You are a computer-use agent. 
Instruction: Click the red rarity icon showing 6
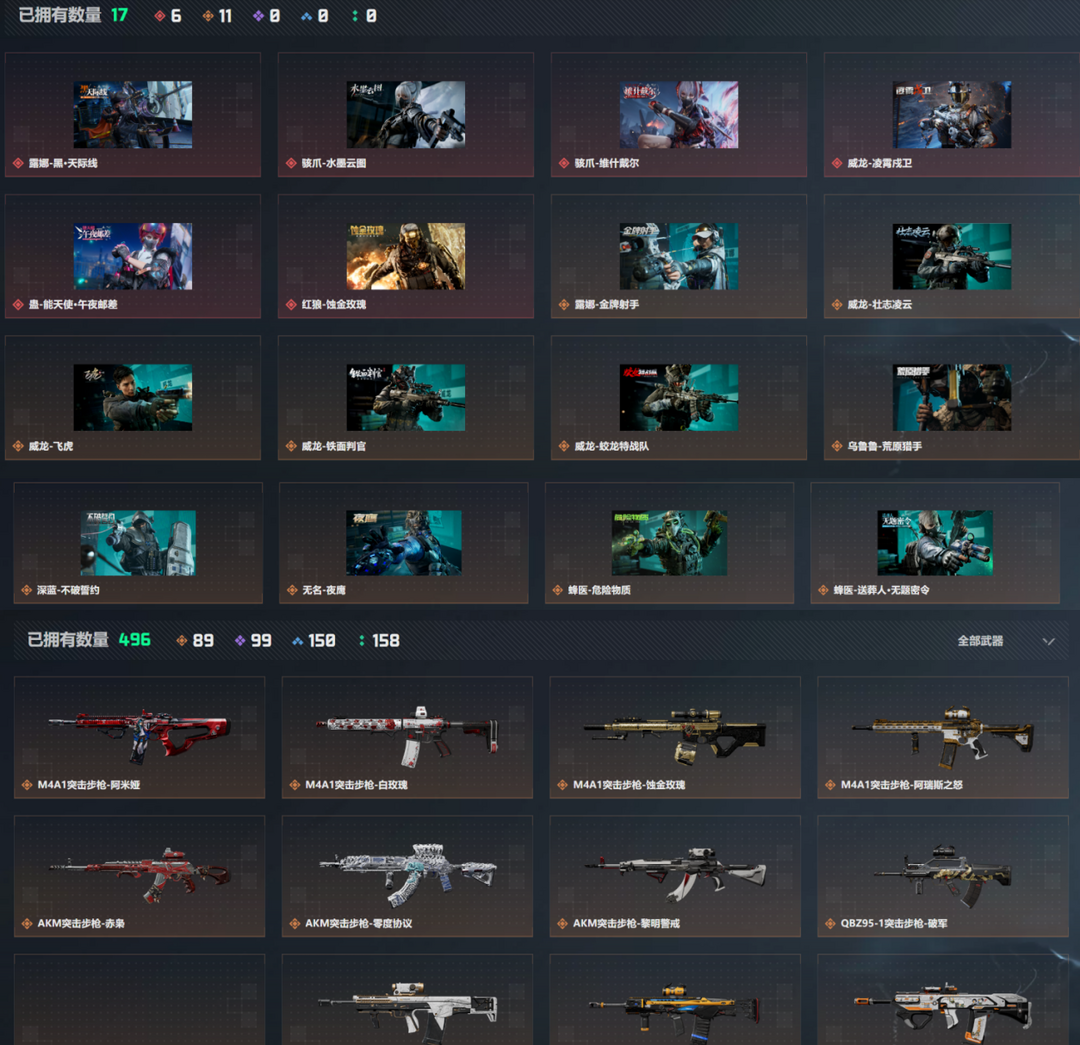pos(160,16)
